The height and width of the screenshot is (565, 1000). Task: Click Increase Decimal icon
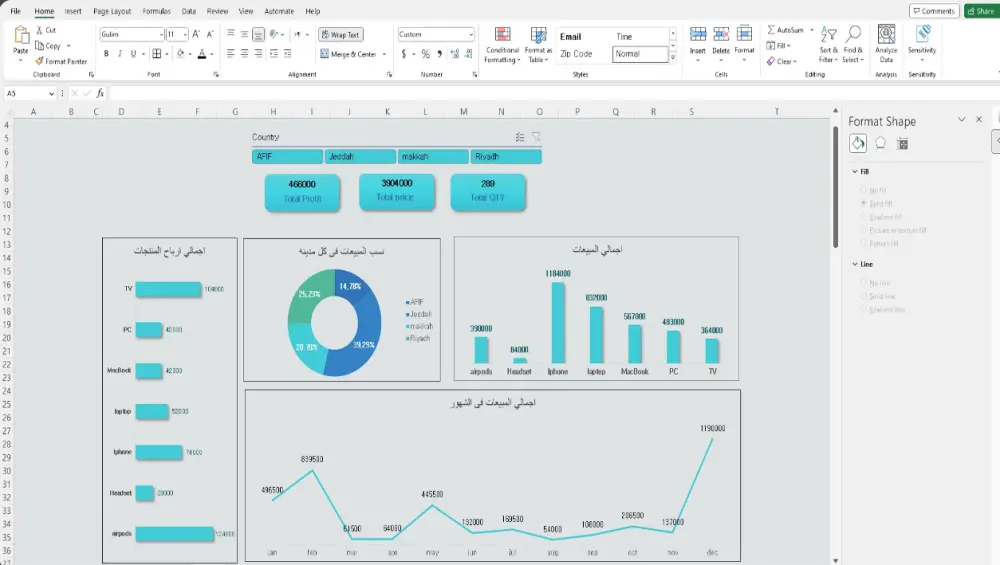pos(455,54)
